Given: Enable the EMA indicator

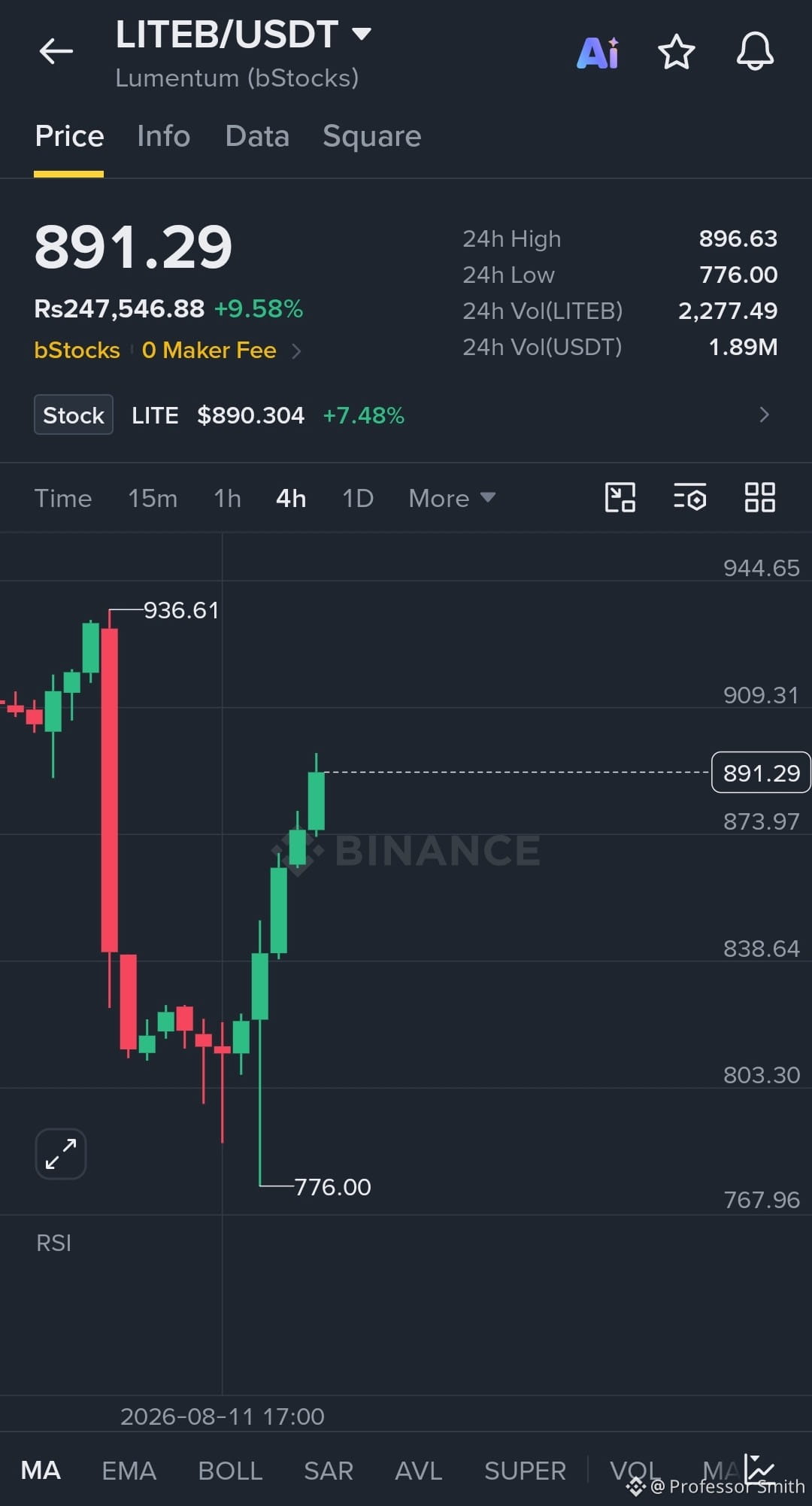Looking at the screenshot, I should click(129, 1470).
